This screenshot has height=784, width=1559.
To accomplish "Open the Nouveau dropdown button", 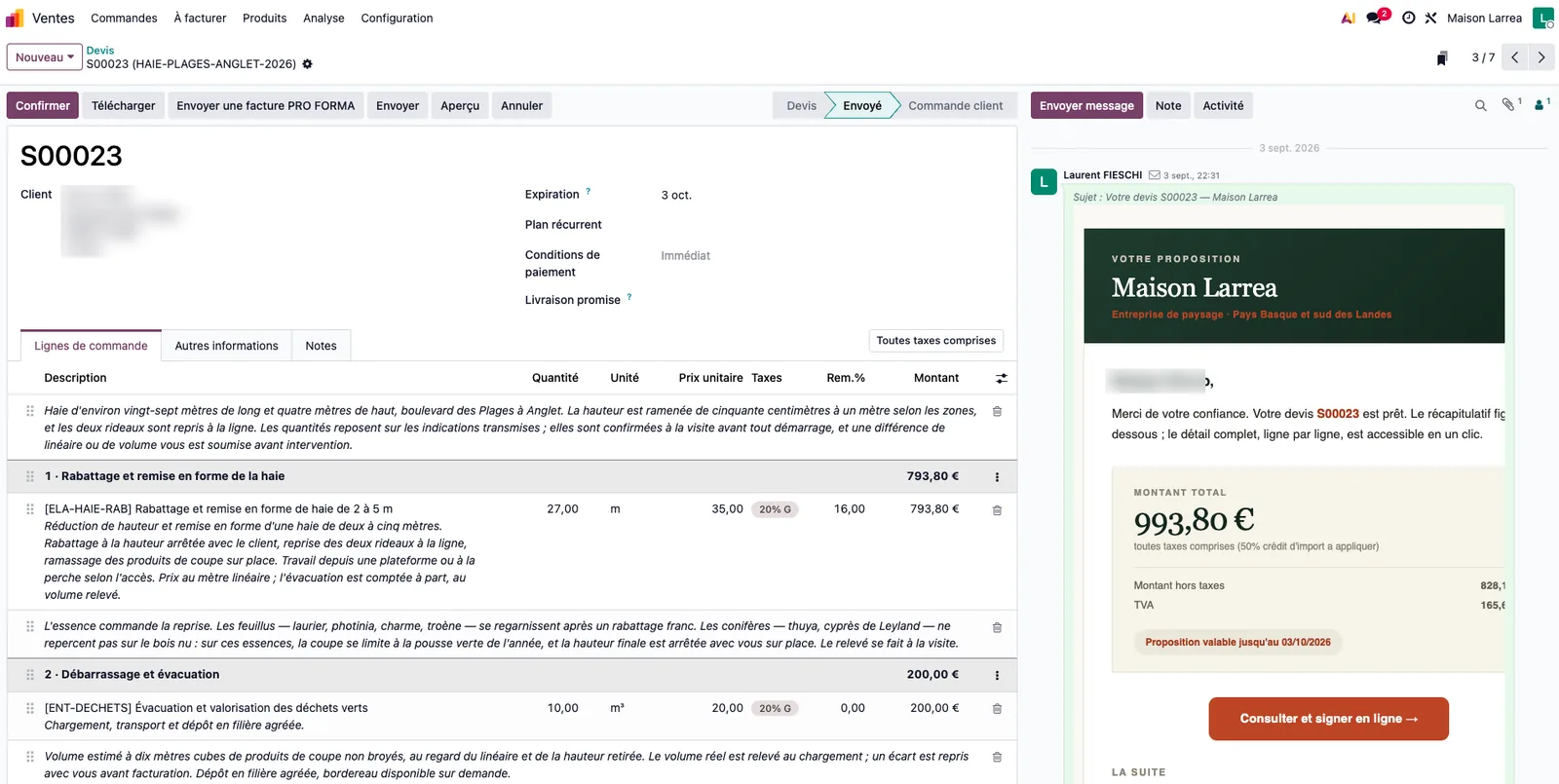I will point(45,57).
